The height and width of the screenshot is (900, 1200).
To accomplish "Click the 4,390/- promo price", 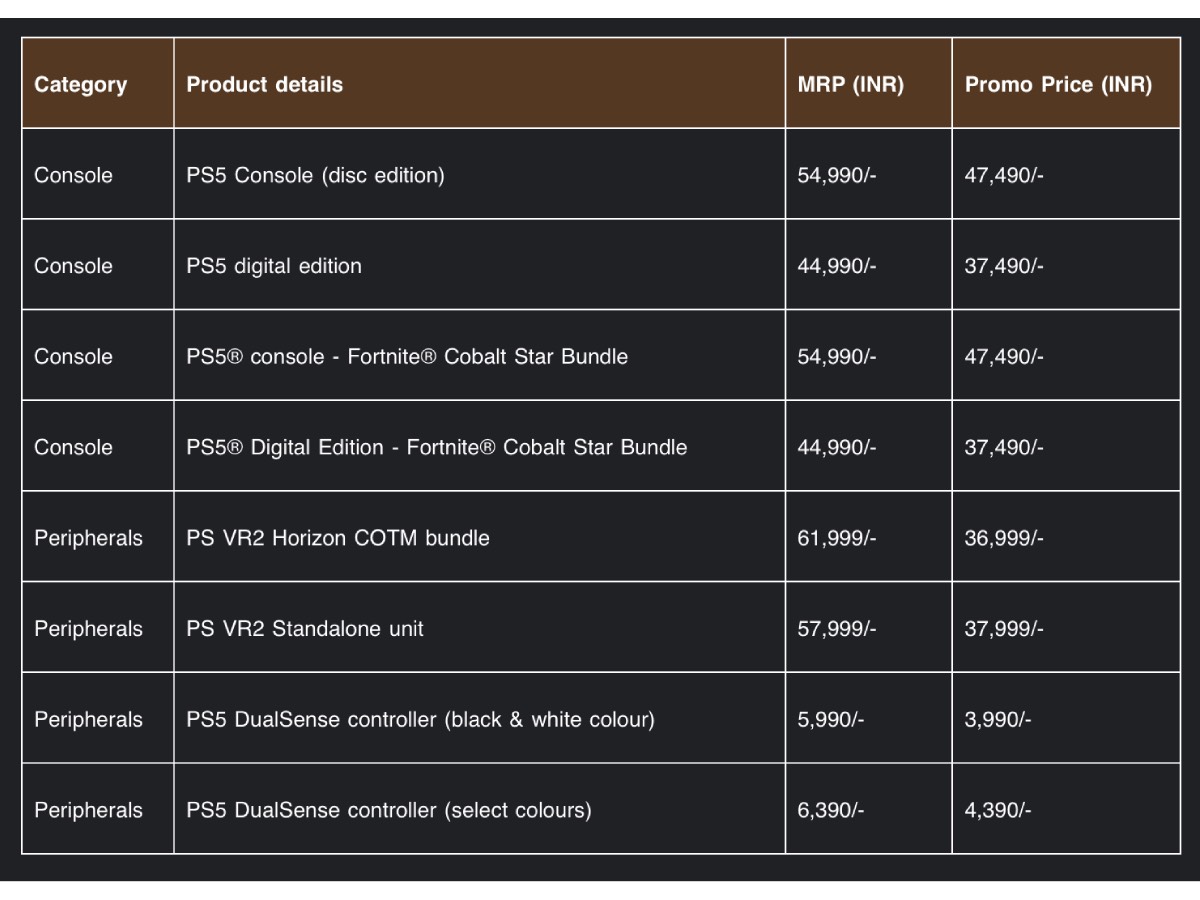I will 998,811.
